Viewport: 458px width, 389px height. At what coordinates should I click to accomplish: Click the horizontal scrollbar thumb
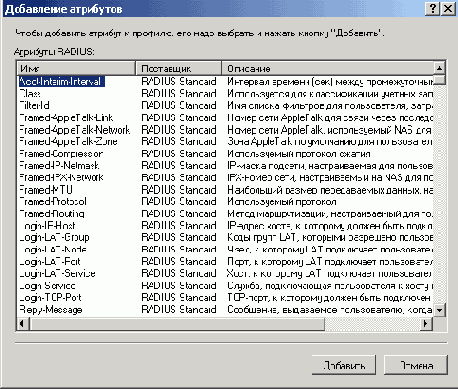177,323
